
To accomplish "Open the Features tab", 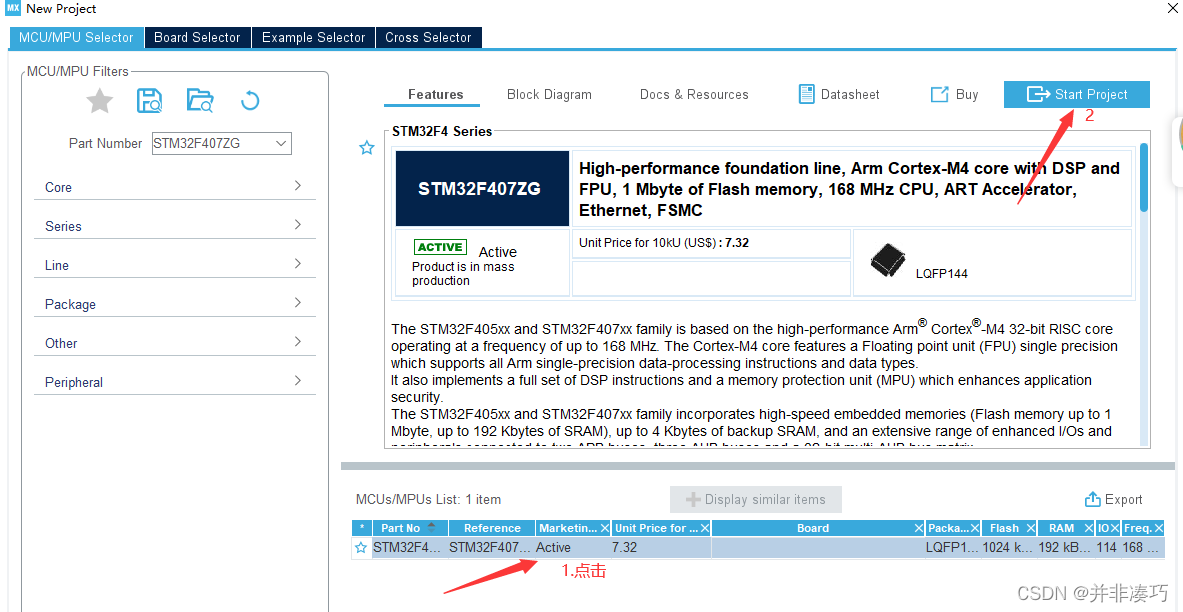I will 435,94.
